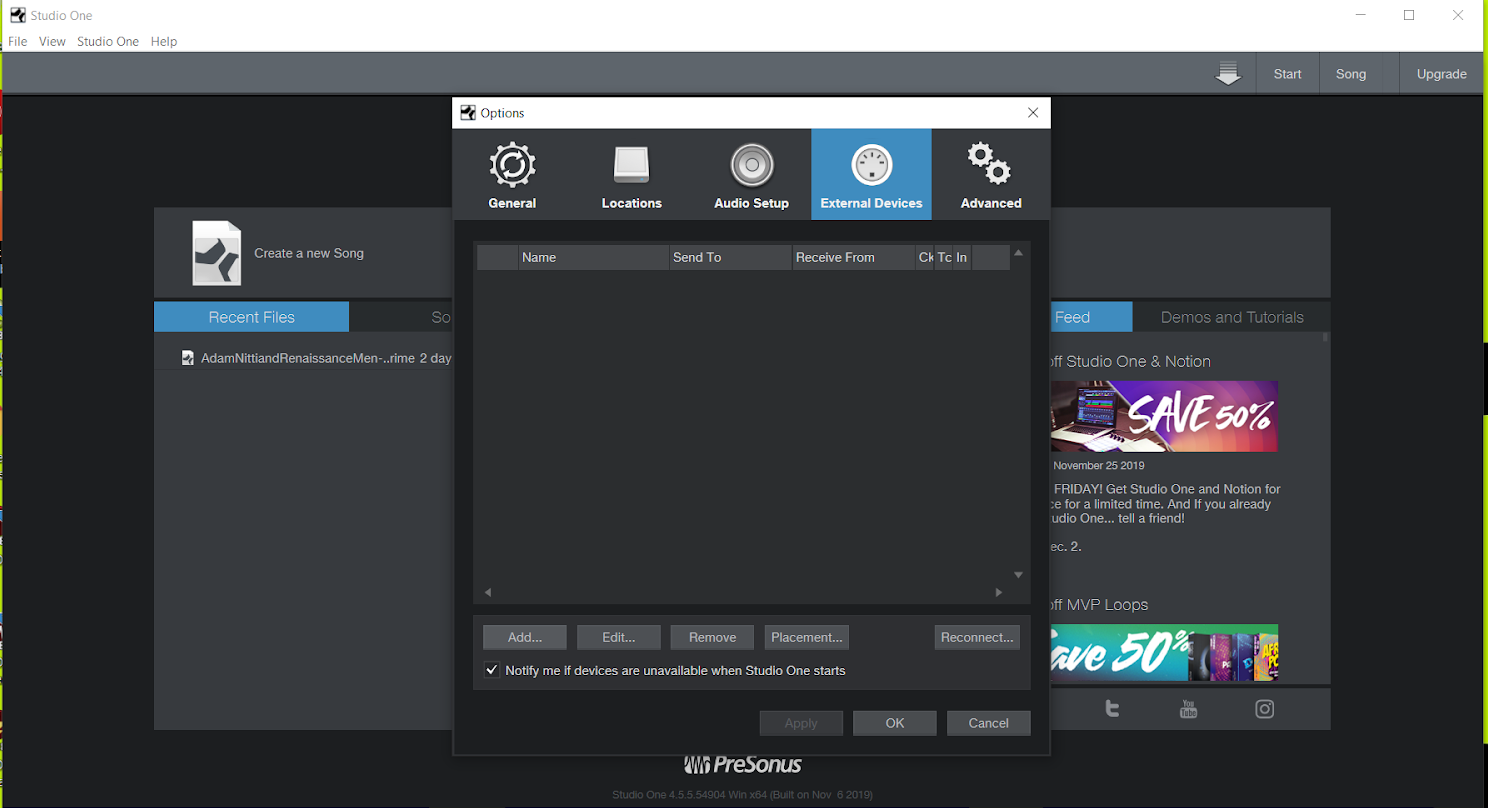Click the Reconnect... button
Viewport: 1488px width, 808px height.
tap(978, 637)
